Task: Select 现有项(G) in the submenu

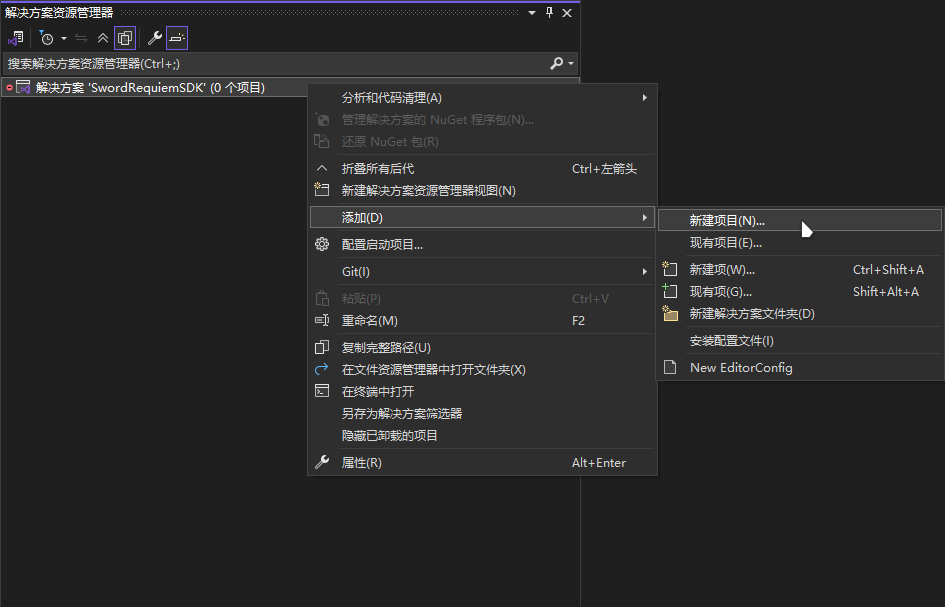Action: [720, 291]
